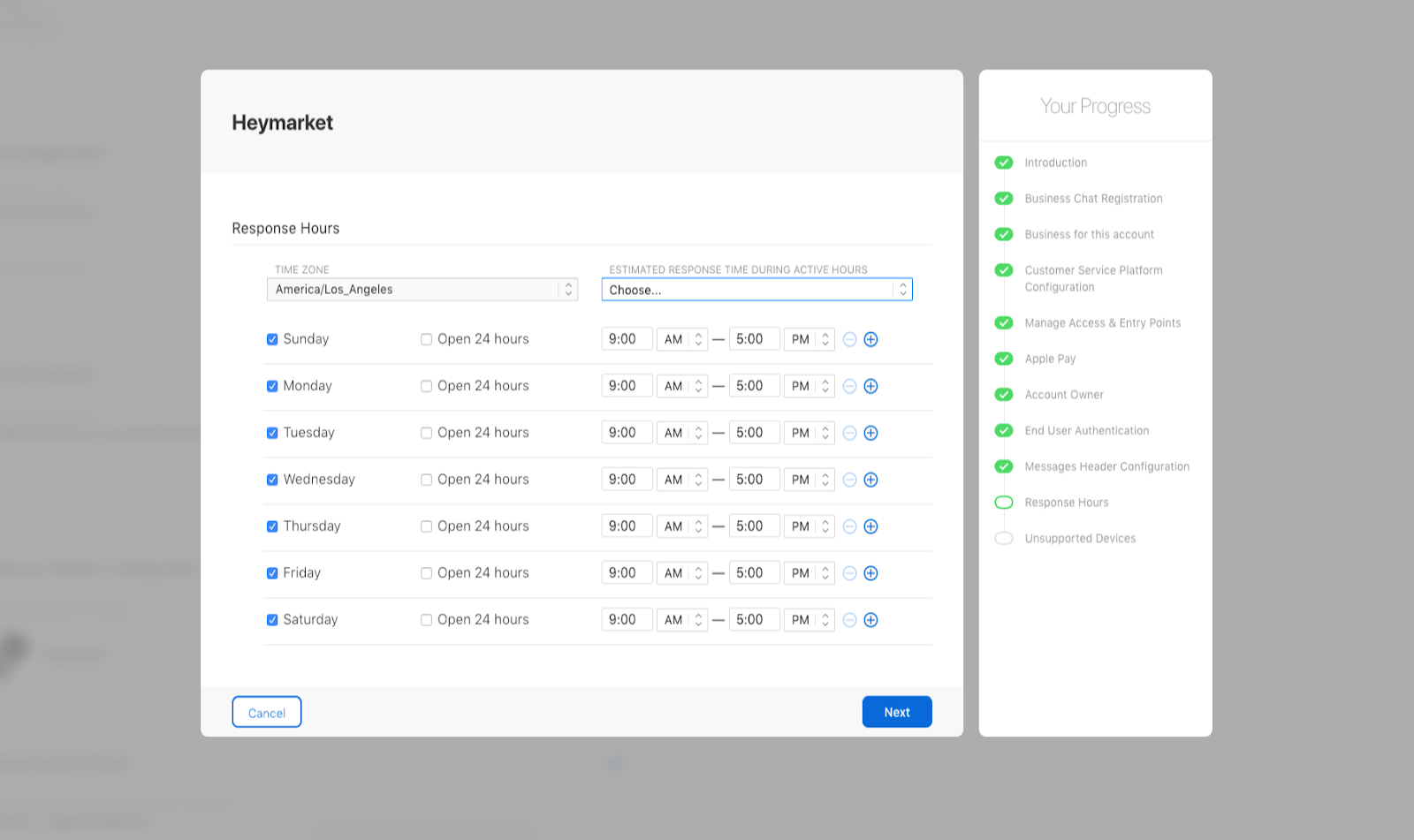Remove the Saturday time range

tap(849, 620)
